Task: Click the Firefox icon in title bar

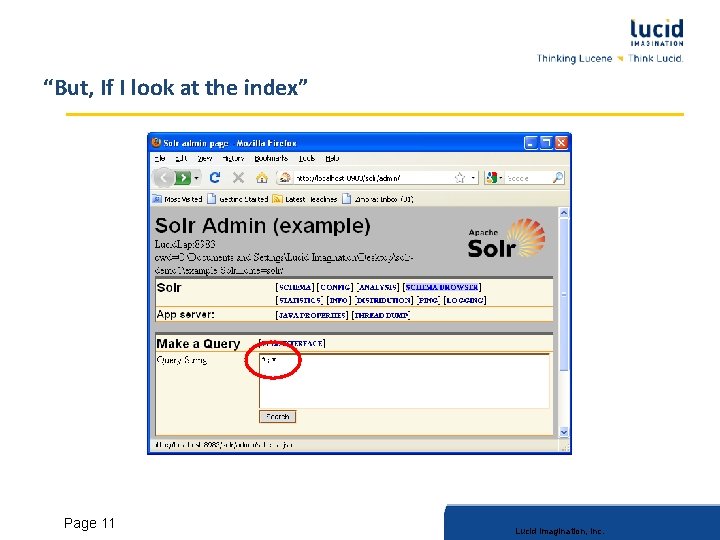Action: pyautogui.click(x=156, y=142)
